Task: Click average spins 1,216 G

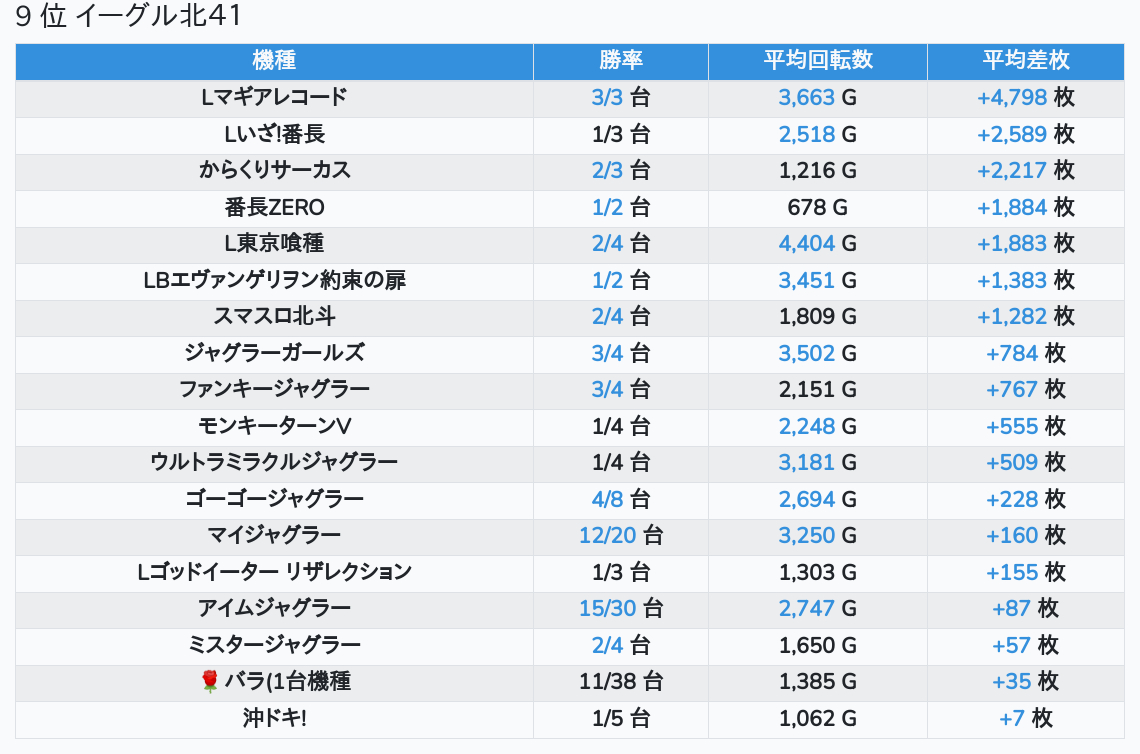Action: point(818,170)
